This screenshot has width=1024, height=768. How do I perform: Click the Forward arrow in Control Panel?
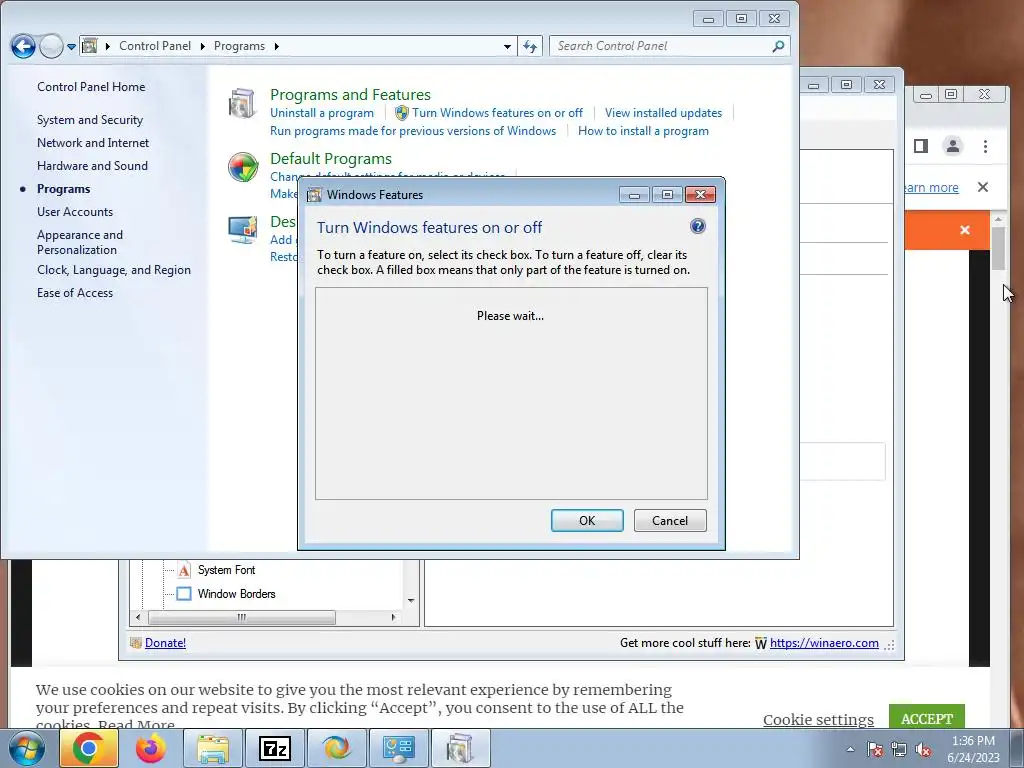(x=51, y=46)
